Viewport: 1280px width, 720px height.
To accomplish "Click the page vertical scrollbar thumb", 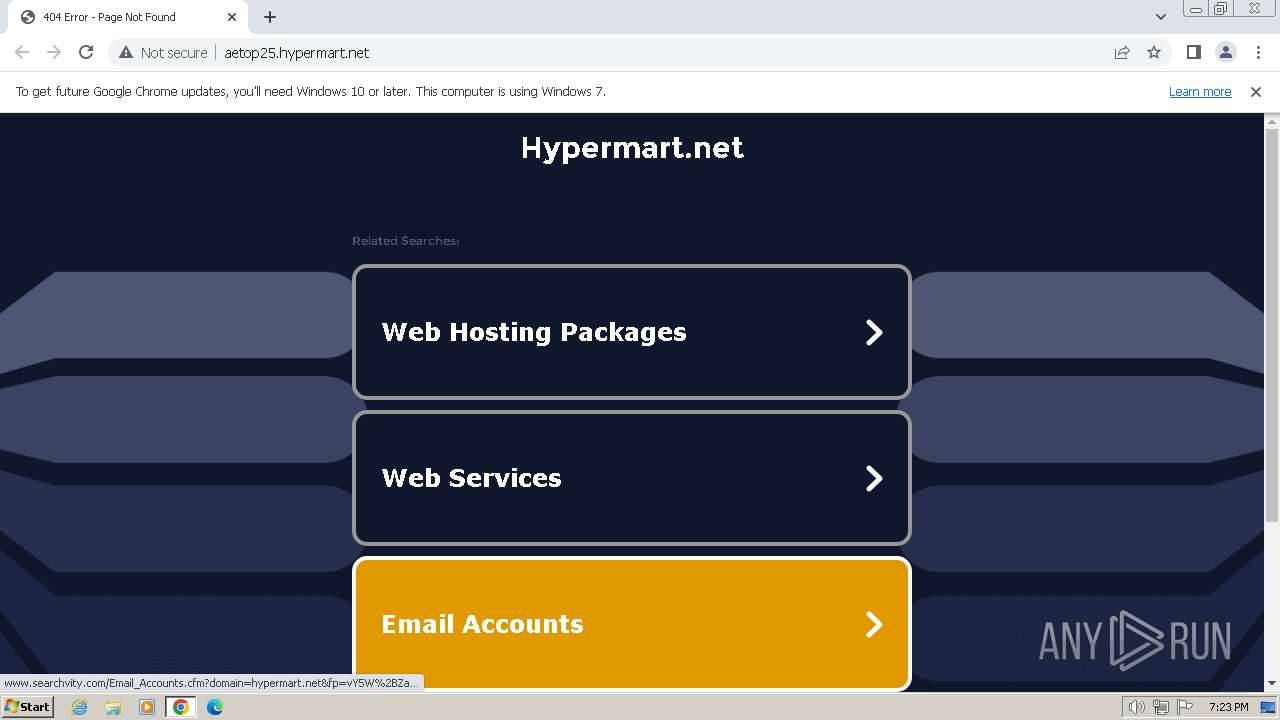I will pyautogui.click(x=1272, y=325).
